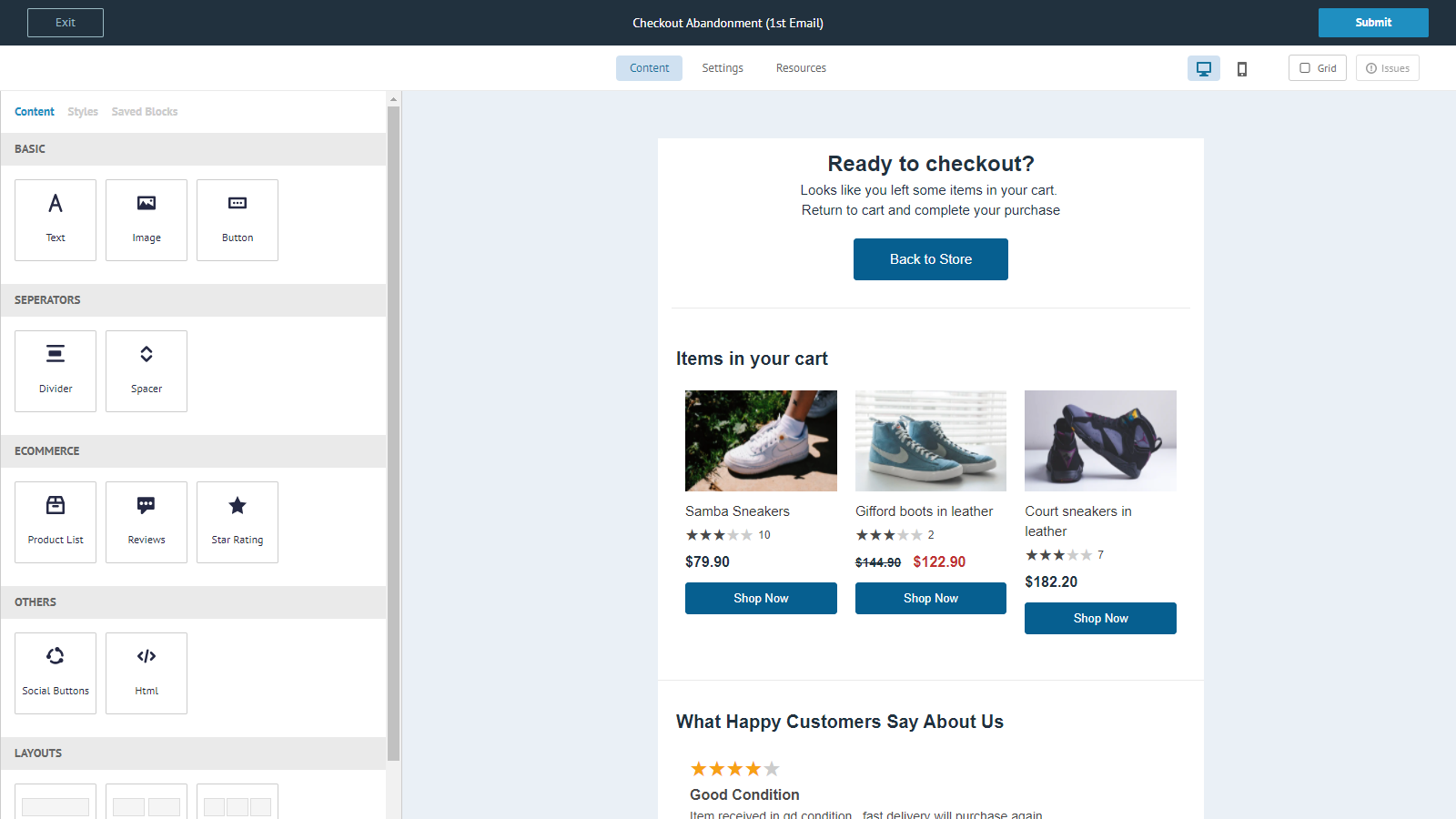Screen dimensions: 1456x819
Task: Insert a Spacer separator block
Action: (x=147, y=371)
